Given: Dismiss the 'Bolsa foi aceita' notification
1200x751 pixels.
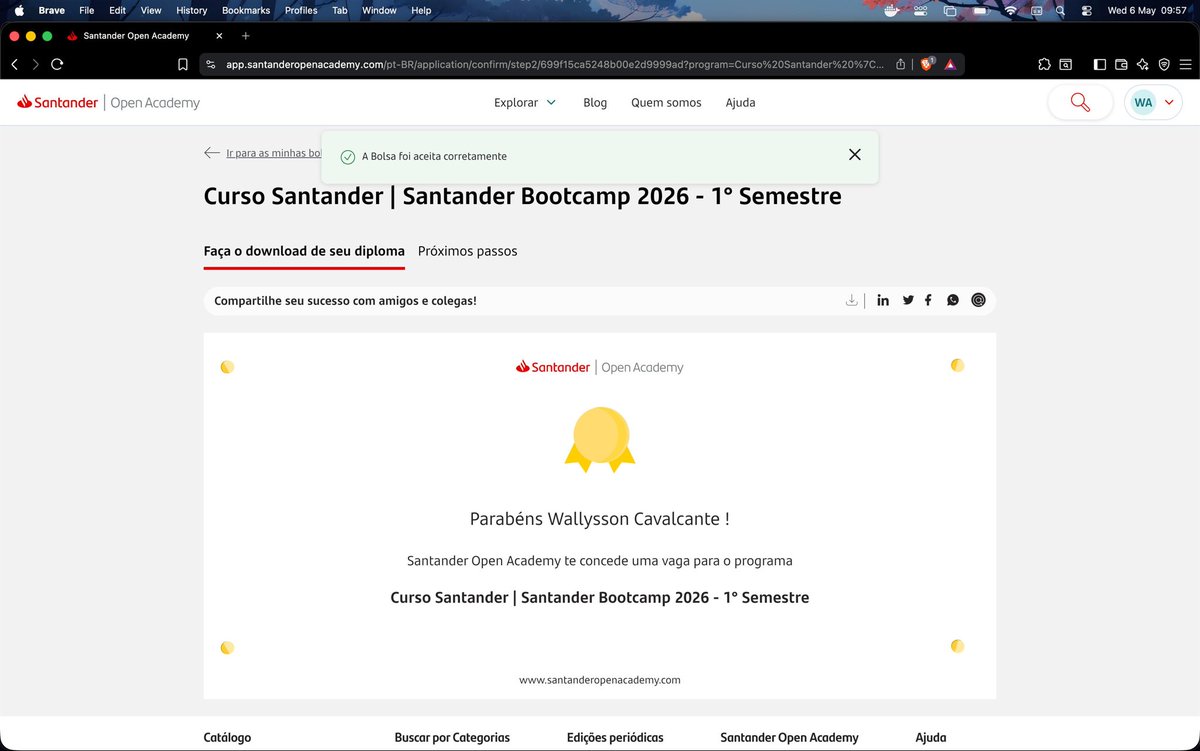Looking at the screenshot, I should pos(854,155).
